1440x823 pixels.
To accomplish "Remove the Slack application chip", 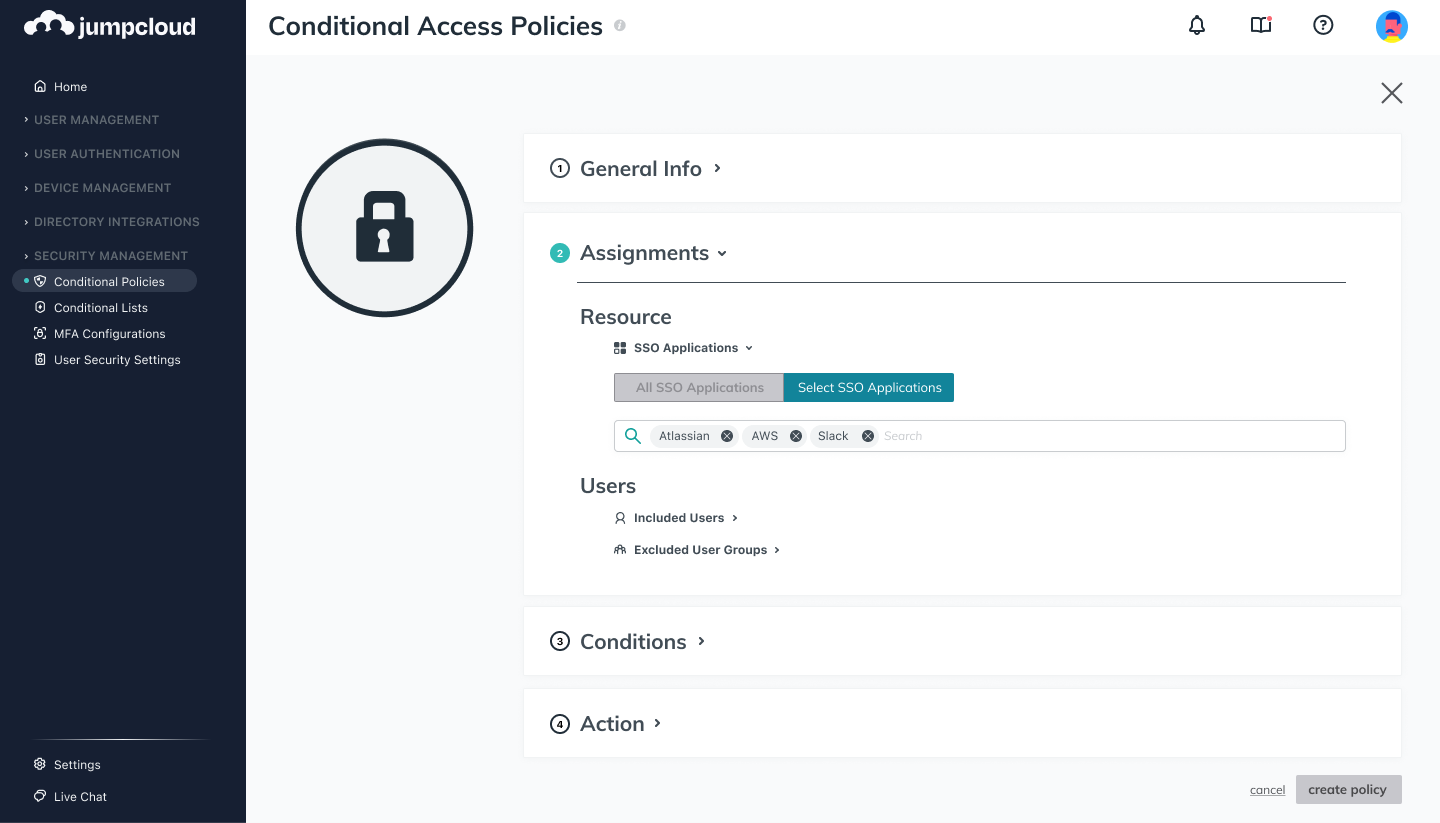I will 868,436.
